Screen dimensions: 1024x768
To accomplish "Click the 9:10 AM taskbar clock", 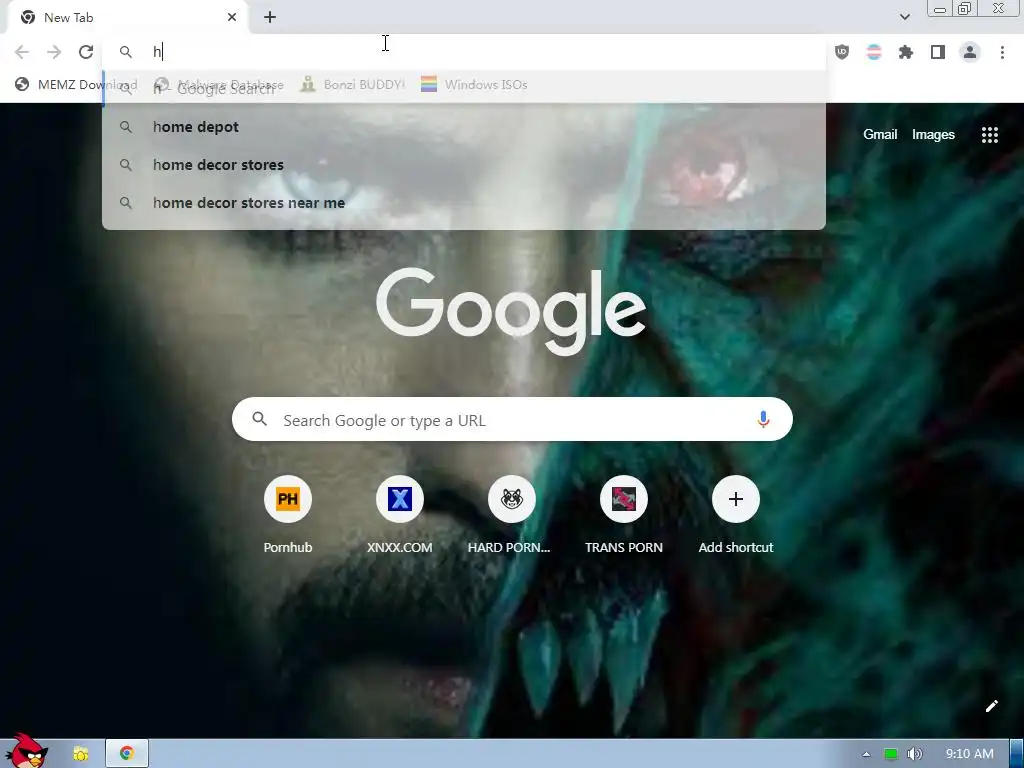I will 969,754.
